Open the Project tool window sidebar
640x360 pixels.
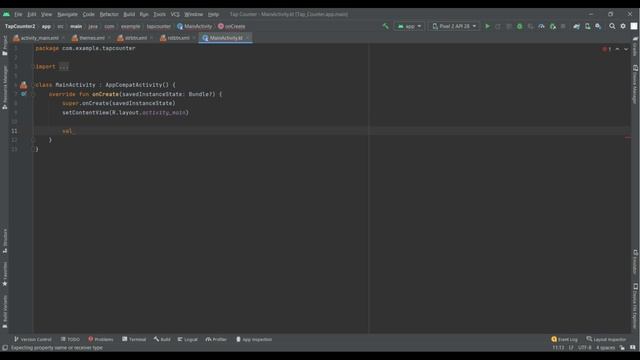(5, 45)
